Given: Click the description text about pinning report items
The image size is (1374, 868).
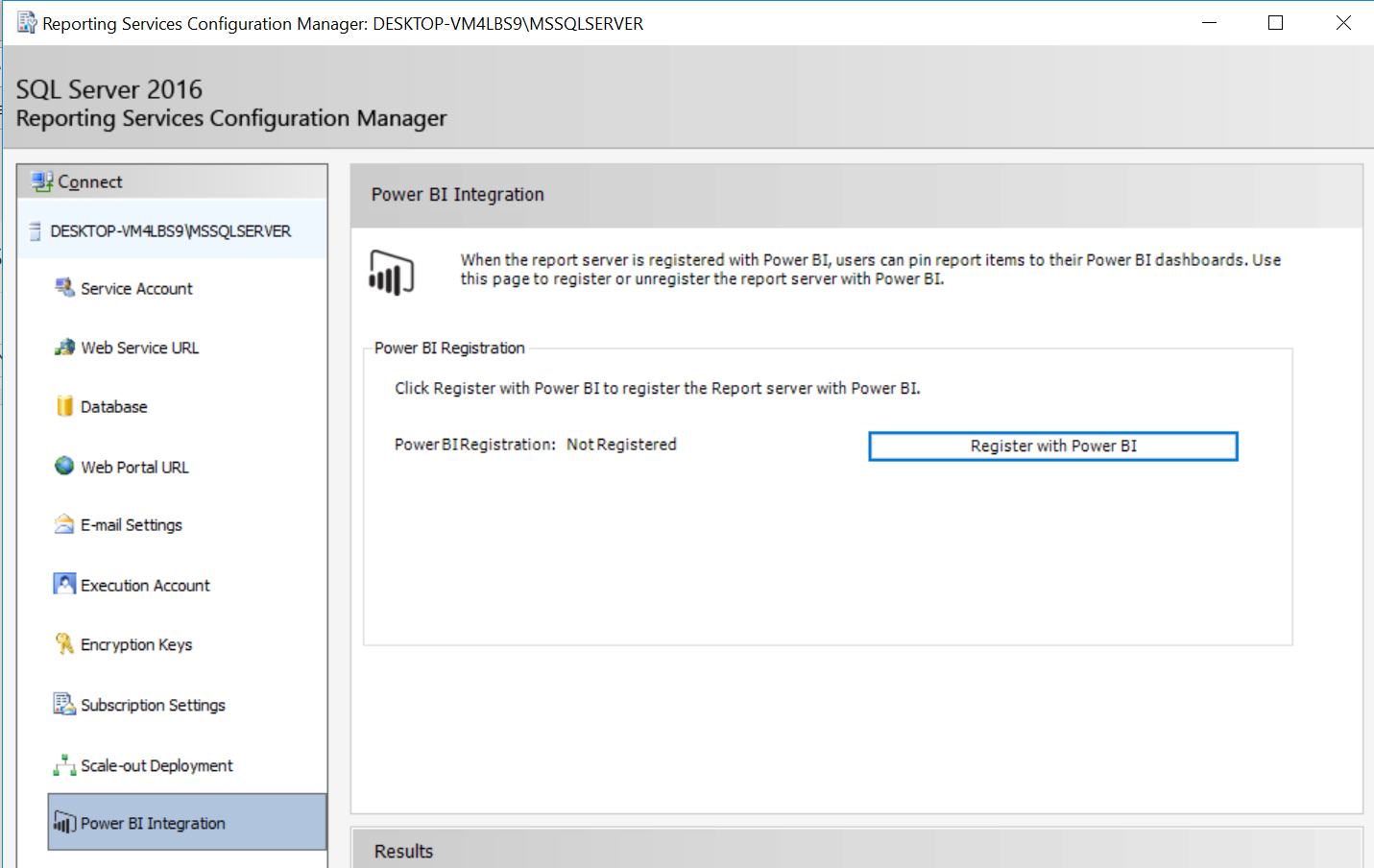Looking at the screenshot, I should pyautogui.click(x=870, y=269).
